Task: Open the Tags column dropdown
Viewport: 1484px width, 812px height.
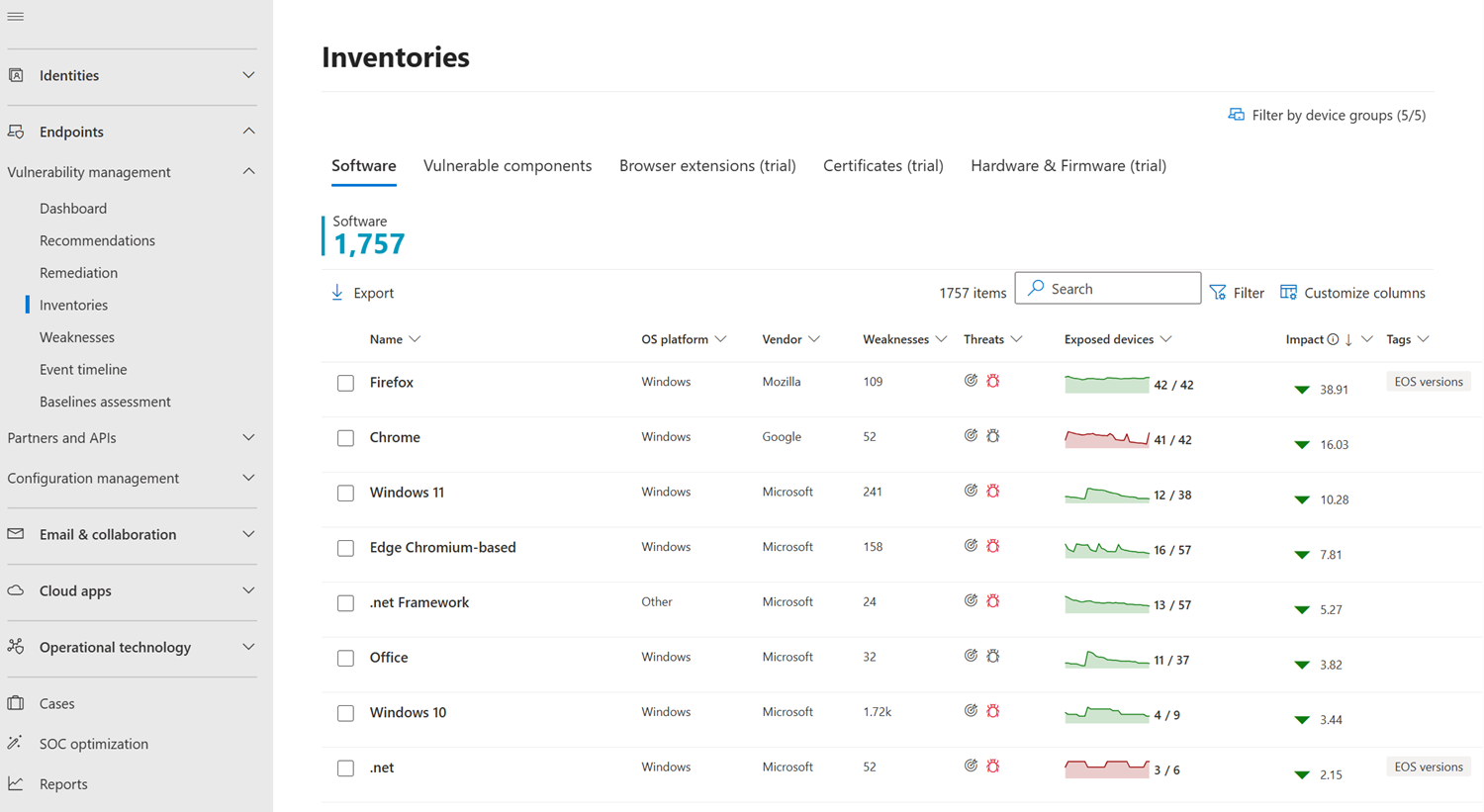Action: [x=1423, y=339]
